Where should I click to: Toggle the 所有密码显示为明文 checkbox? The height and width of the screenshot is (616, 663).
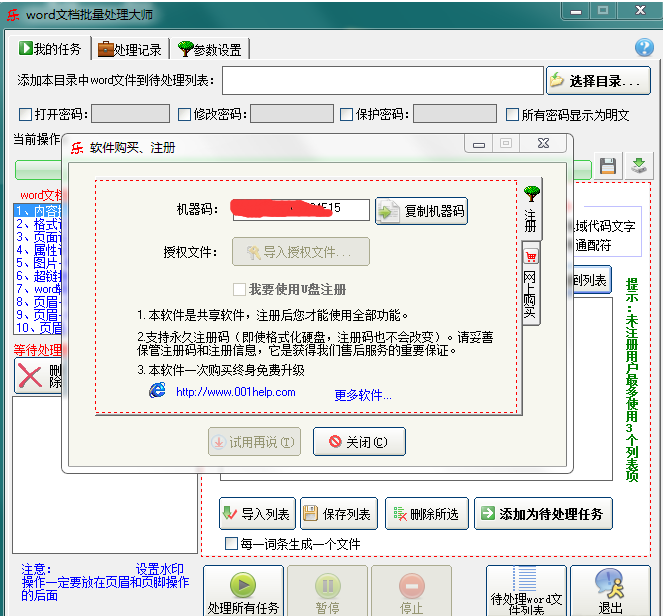click(x=513, y=114)
